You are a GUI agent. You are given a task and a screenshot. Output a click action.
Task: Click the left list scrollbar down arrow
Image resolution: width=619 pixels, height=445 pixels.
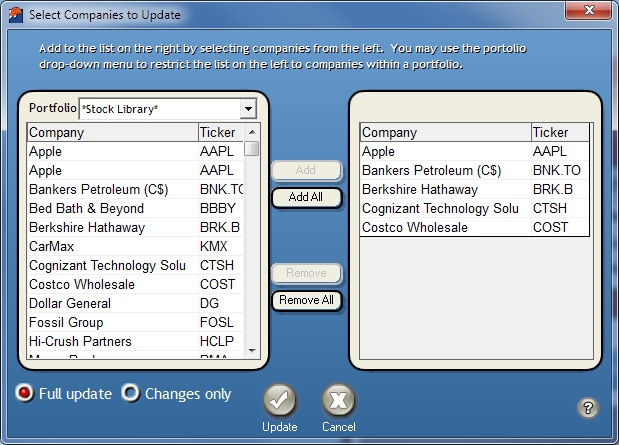[x=252, y=350]
